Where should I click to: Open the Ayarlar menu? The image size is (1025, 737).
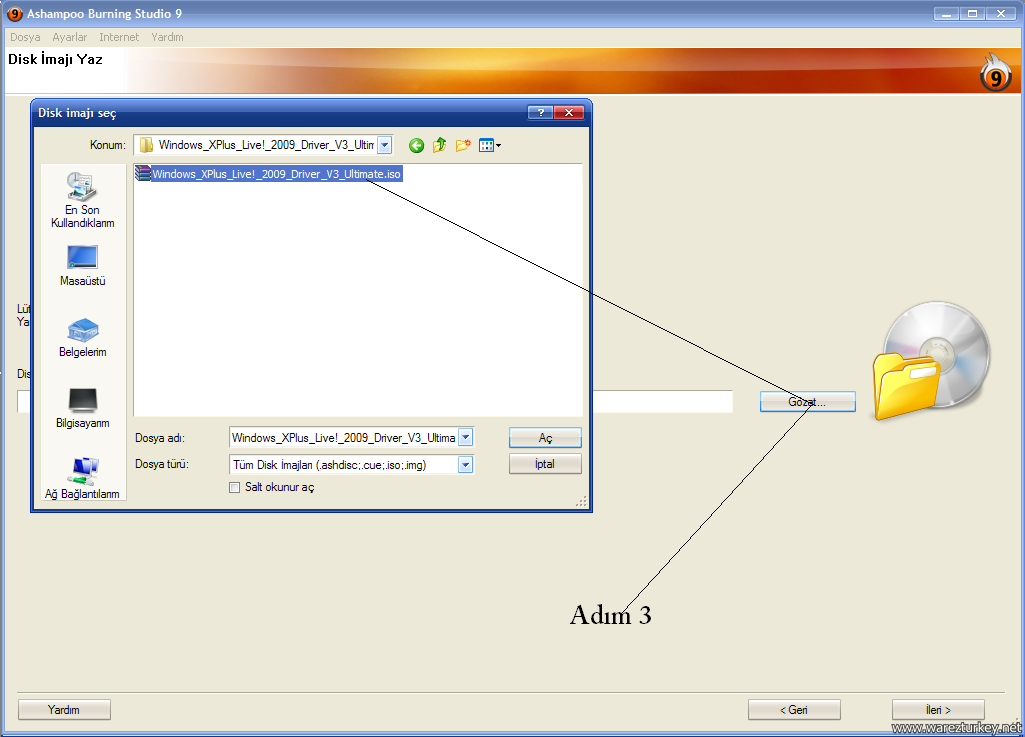pos(70,37)
